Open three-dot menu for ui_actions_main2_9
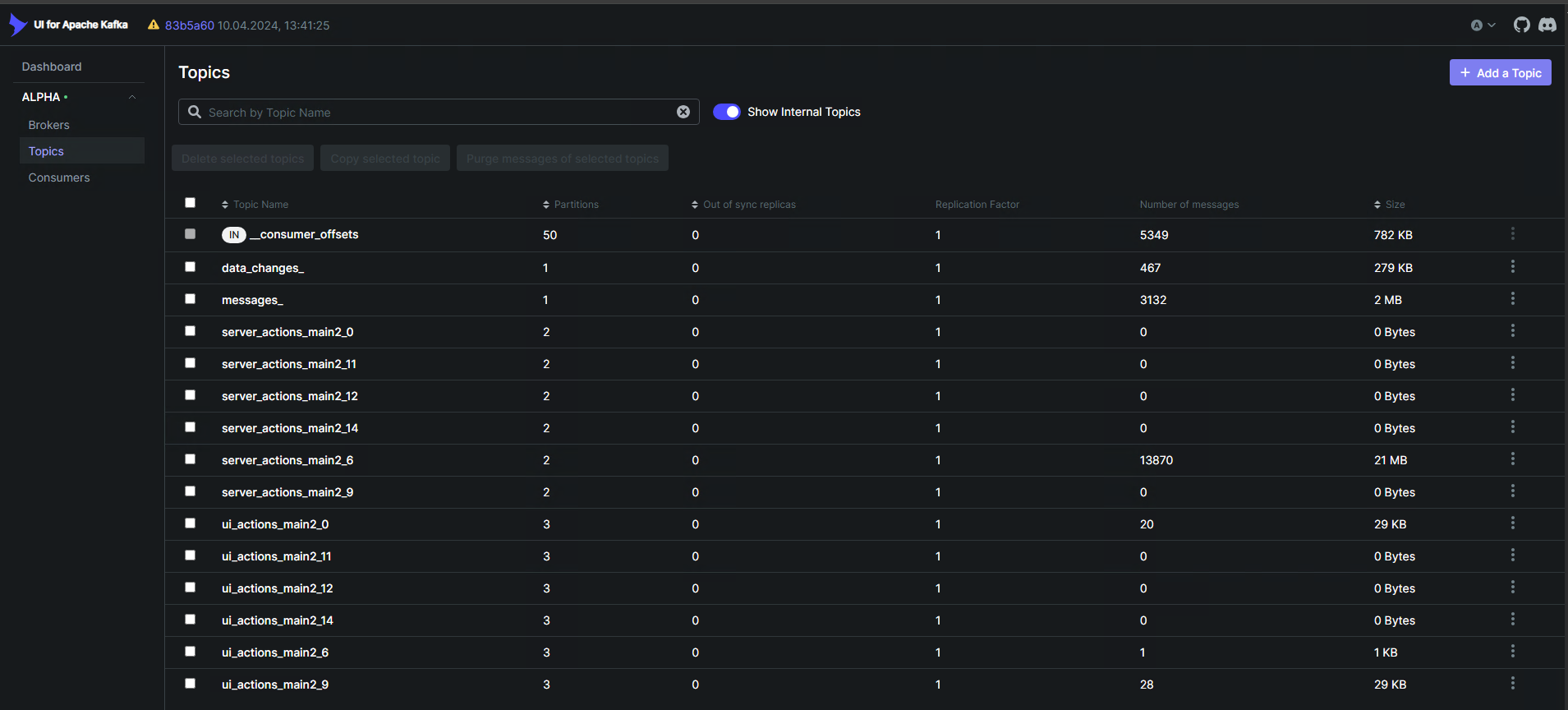 [x=1512, y=684]
